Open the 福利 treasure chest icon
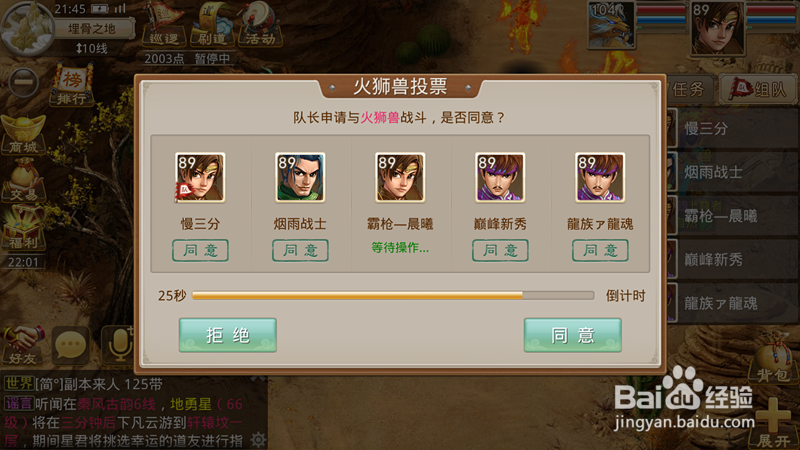Screen dimensions: 800x450 tap(23, 228)
